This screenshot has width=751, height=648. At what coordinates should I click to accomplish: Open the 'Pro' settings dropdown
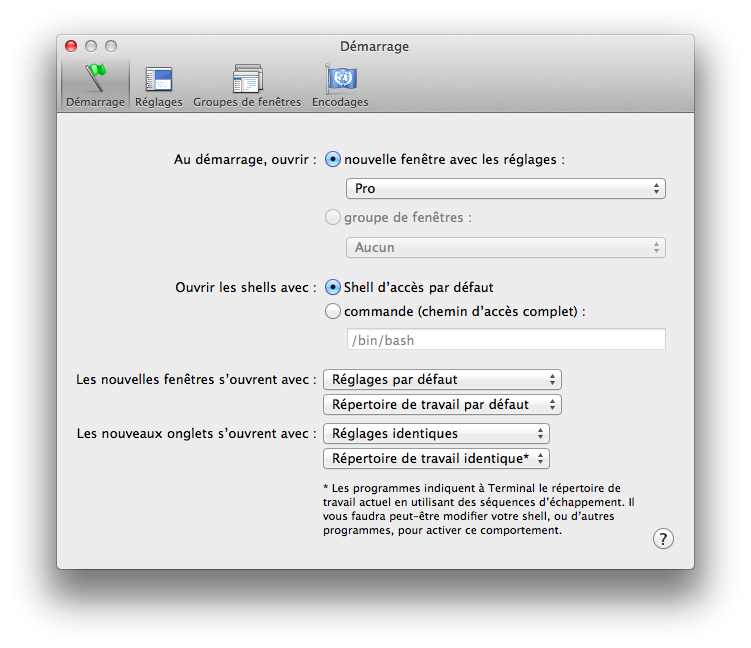505,188
